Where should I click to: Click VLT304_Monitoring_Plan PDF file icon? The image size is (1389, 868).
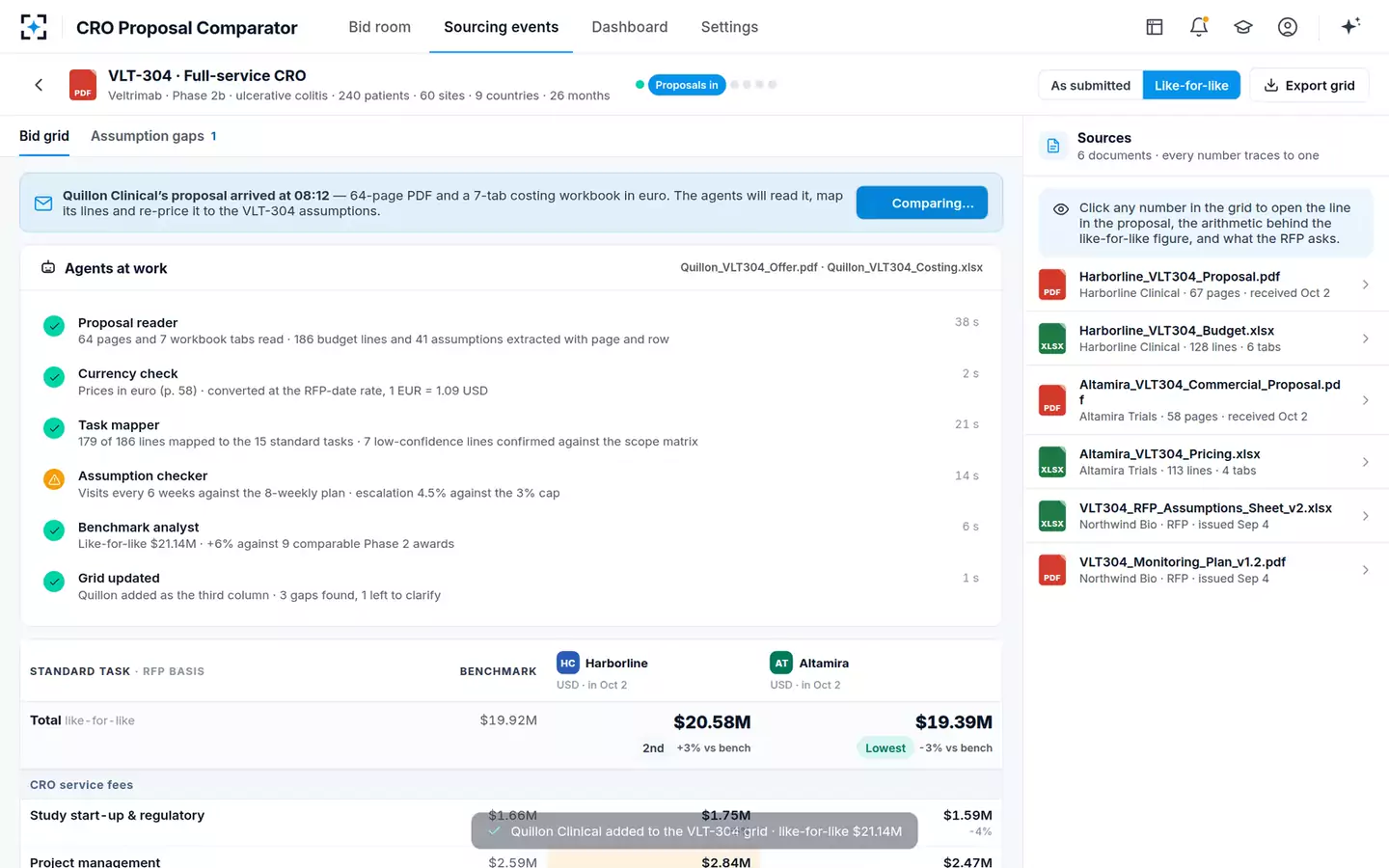coord(1052,570)
